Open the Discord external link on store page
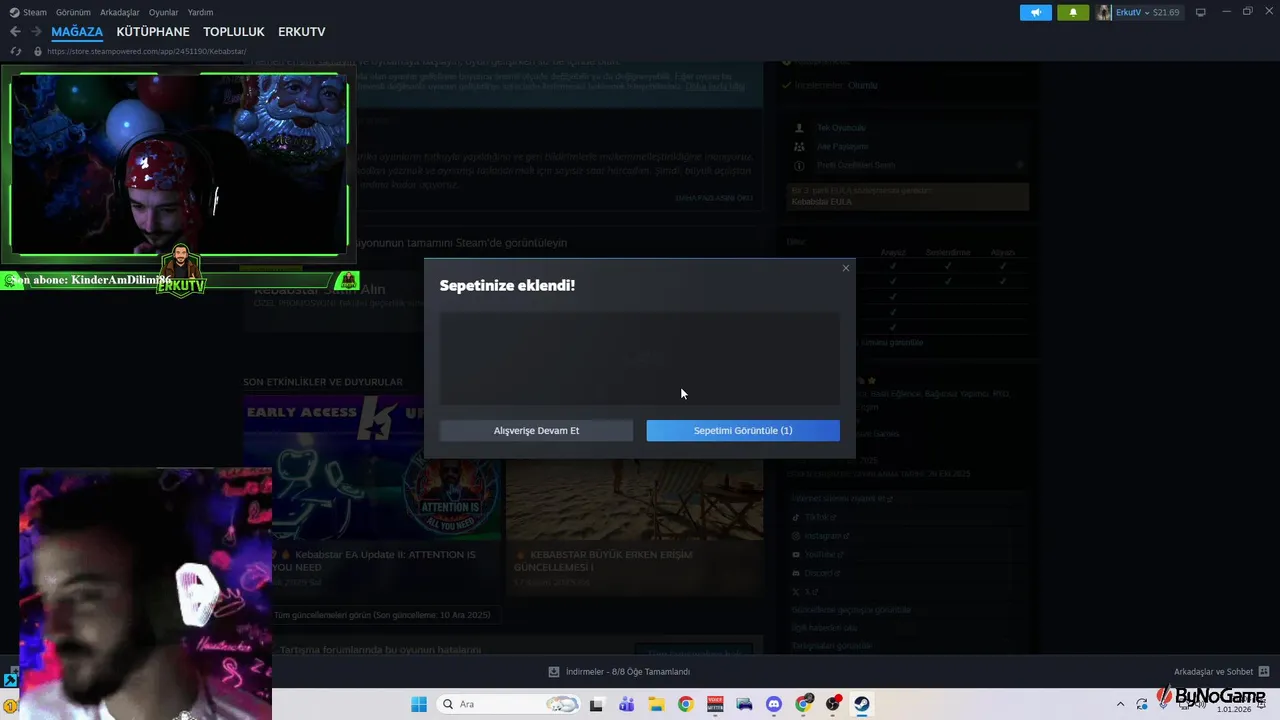The width and height of the screenshot is (1280, 720). pyautogui.click(x=824, y=573)
